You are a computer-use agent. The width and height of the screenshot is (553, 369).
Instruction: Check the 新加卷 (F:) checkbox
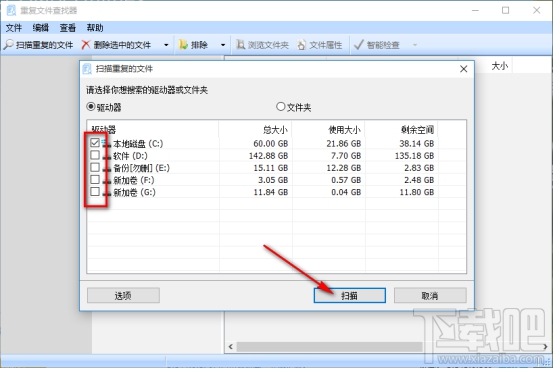(95, 179)
